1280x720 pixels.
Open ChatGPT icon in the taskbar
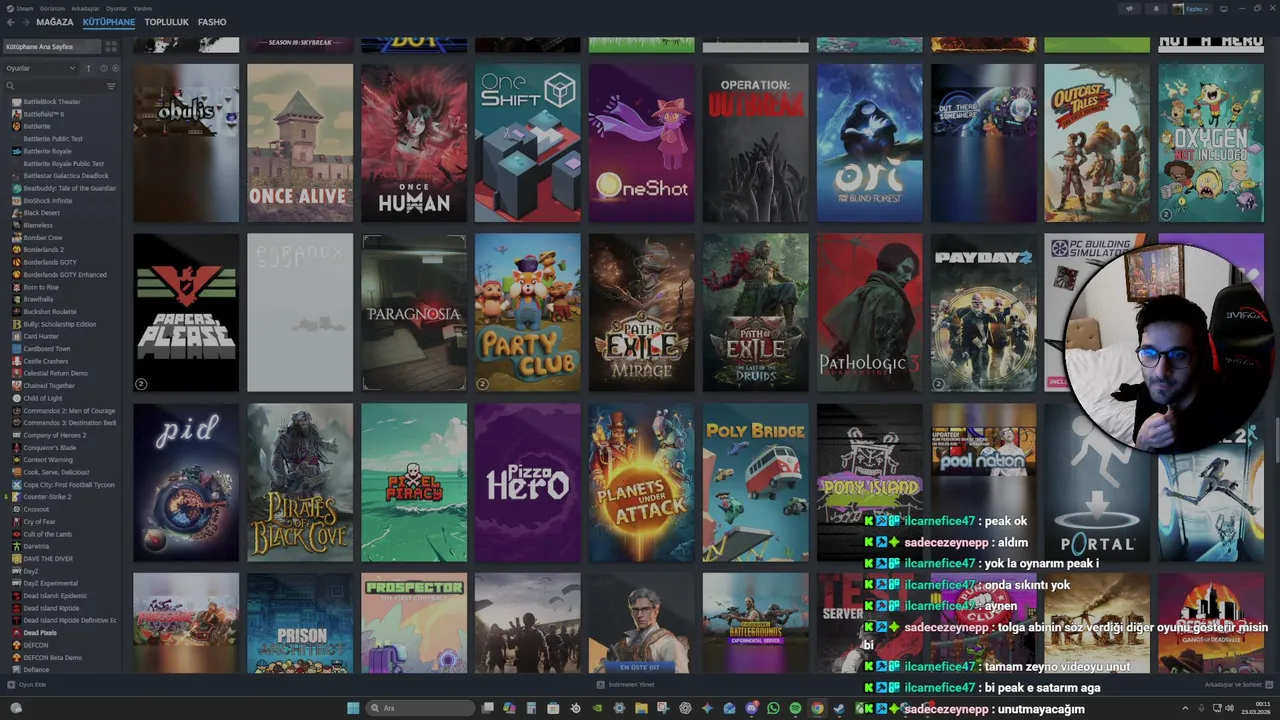(685, 708)
